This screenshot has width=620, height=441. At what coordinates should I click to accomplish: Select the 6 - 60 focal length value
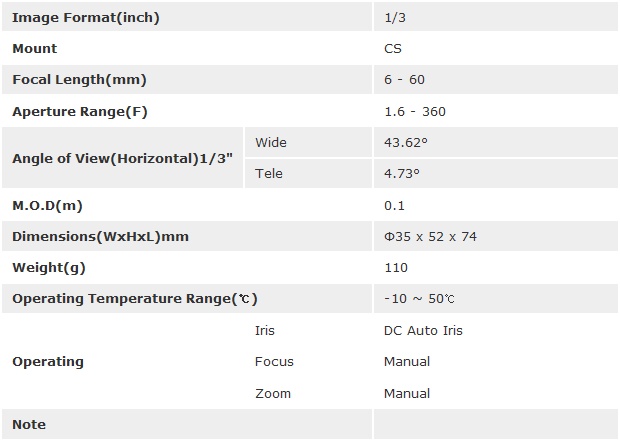[x=404, y=80]
